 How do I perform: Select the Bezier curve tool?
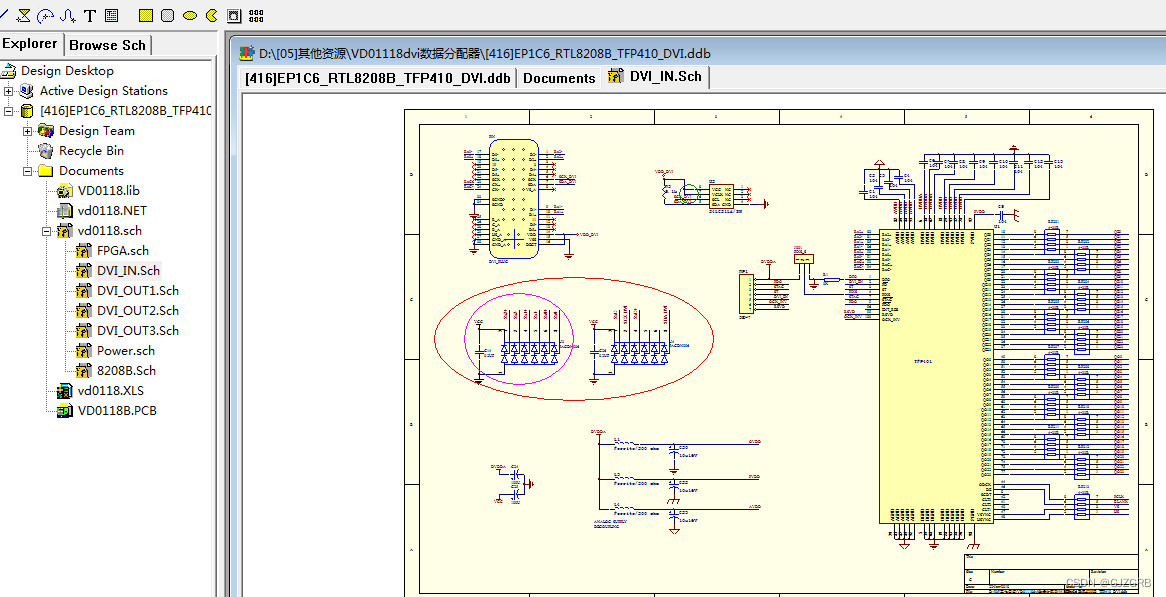[x=67, y=15]
